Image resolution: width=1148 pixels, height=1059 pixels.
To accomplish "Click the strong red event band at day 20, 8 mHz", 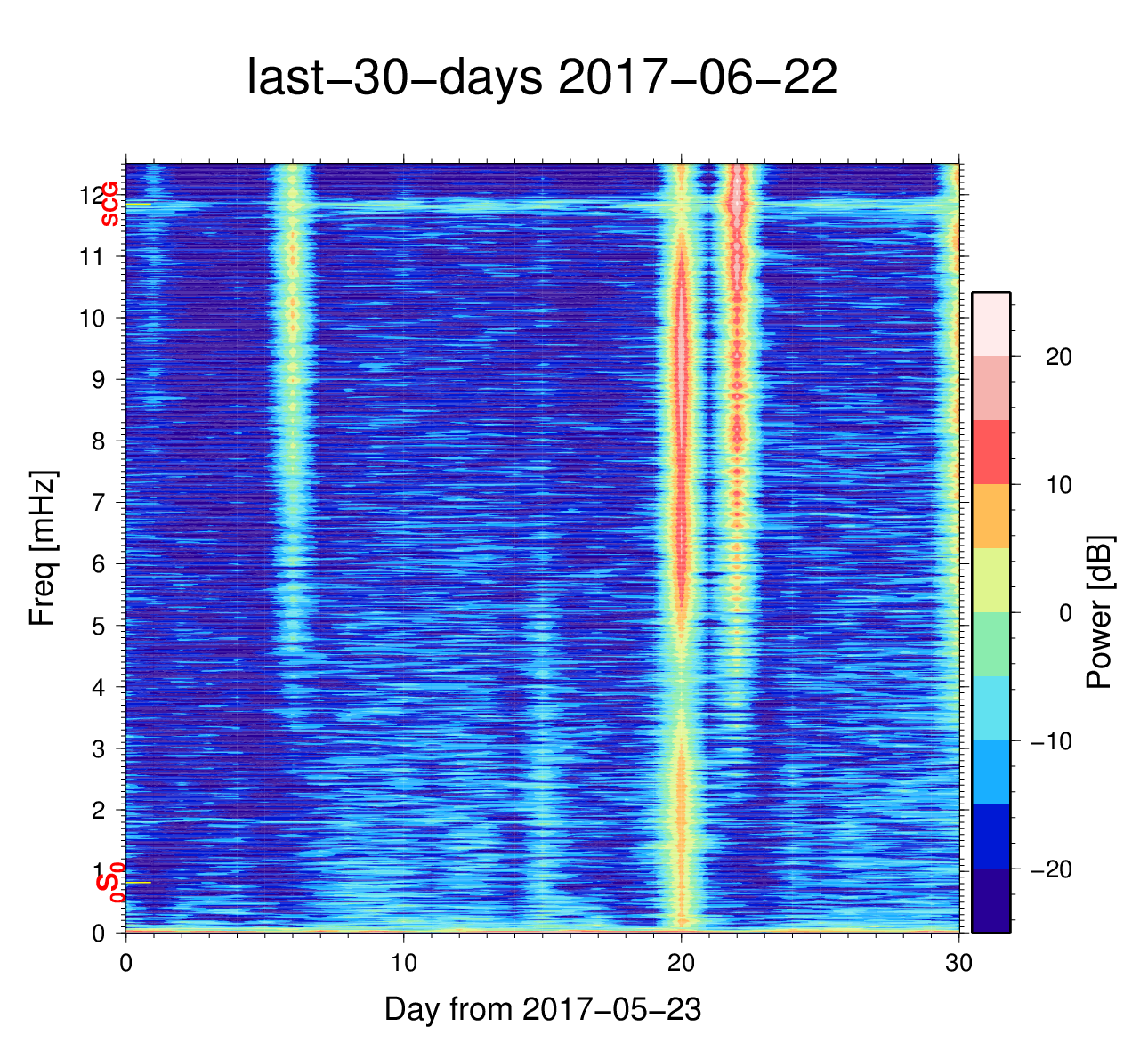I will 682,441.
